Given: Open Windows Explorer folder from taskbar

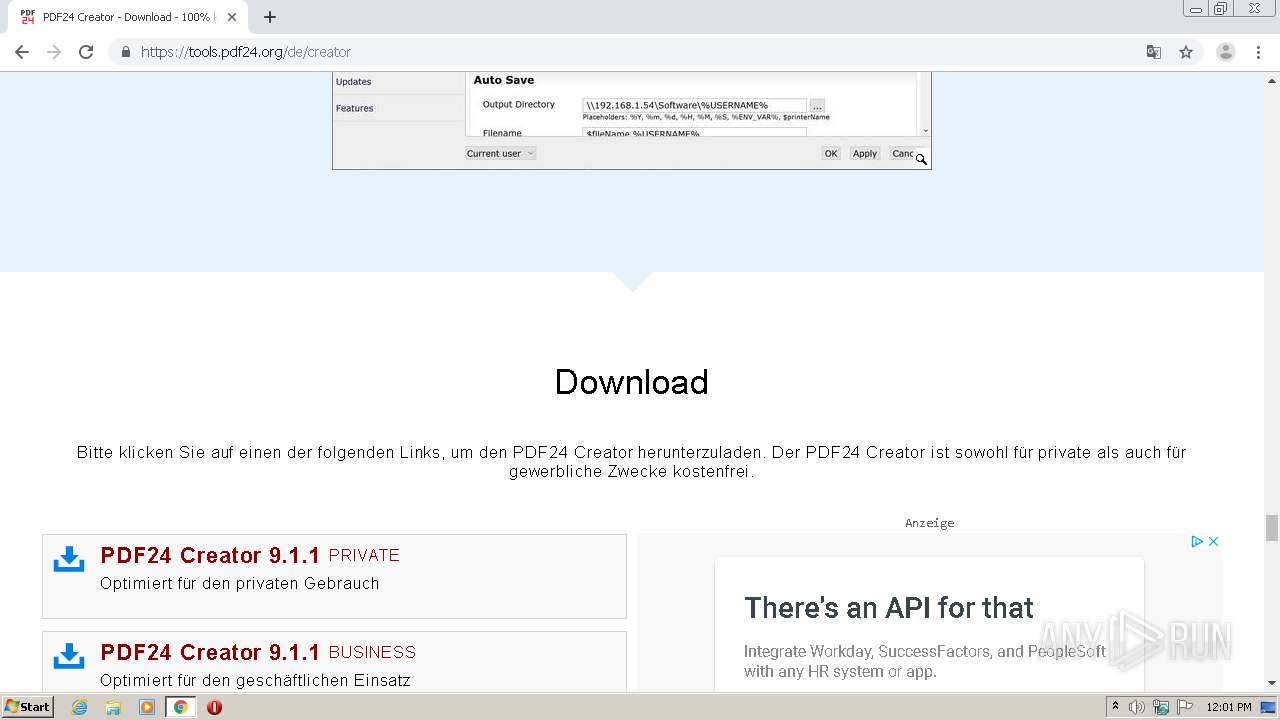Looking at the screenshot, I should coord(113,707).
